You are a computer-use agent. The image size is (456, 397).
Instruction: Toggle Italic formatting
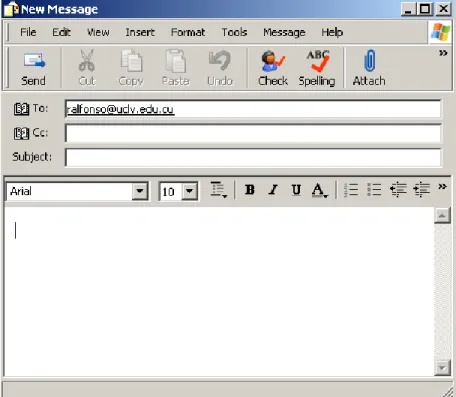(273, 190)
